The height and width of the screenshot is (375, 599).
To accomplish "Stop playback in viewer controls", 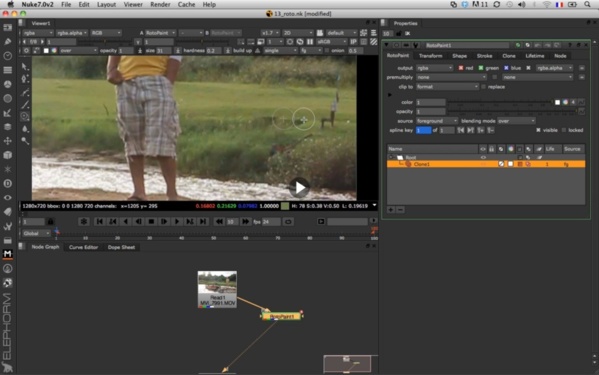I will click(151, 221).
